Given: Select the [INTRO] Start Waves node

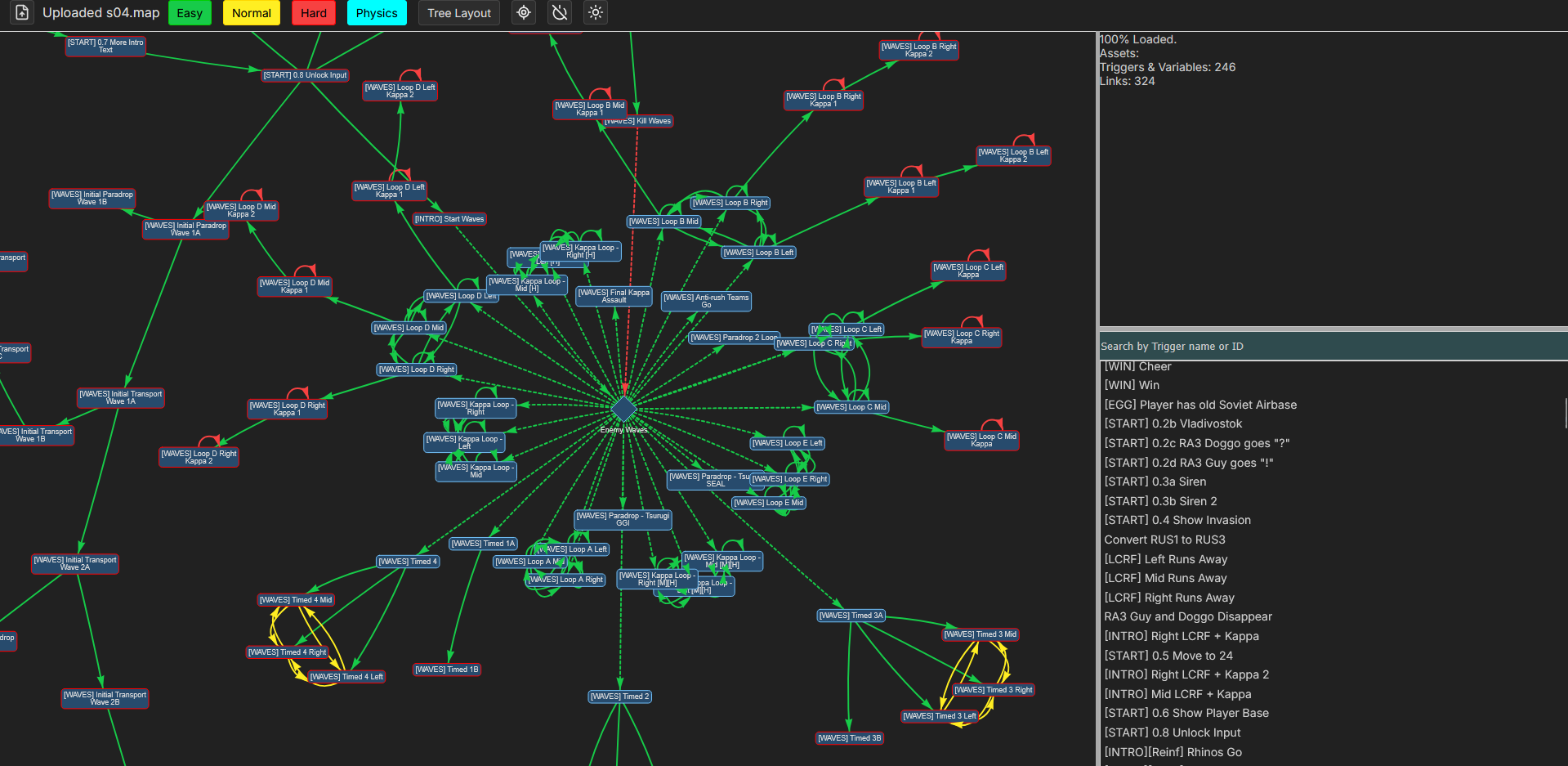Looking at the screenshot, I should tap(449, 219).
